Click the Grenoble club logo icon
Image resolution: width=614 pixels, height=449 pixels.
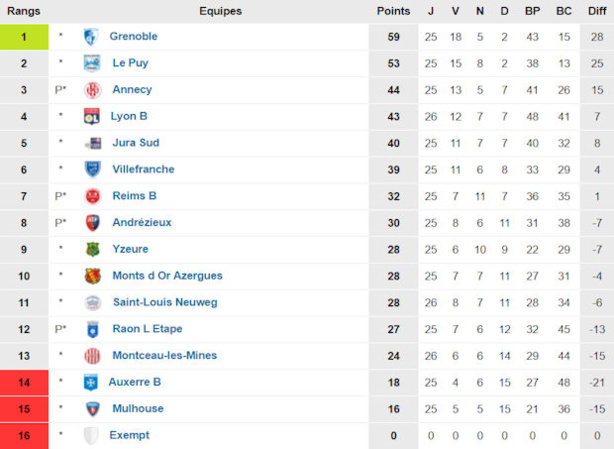(x=91, y=37)
